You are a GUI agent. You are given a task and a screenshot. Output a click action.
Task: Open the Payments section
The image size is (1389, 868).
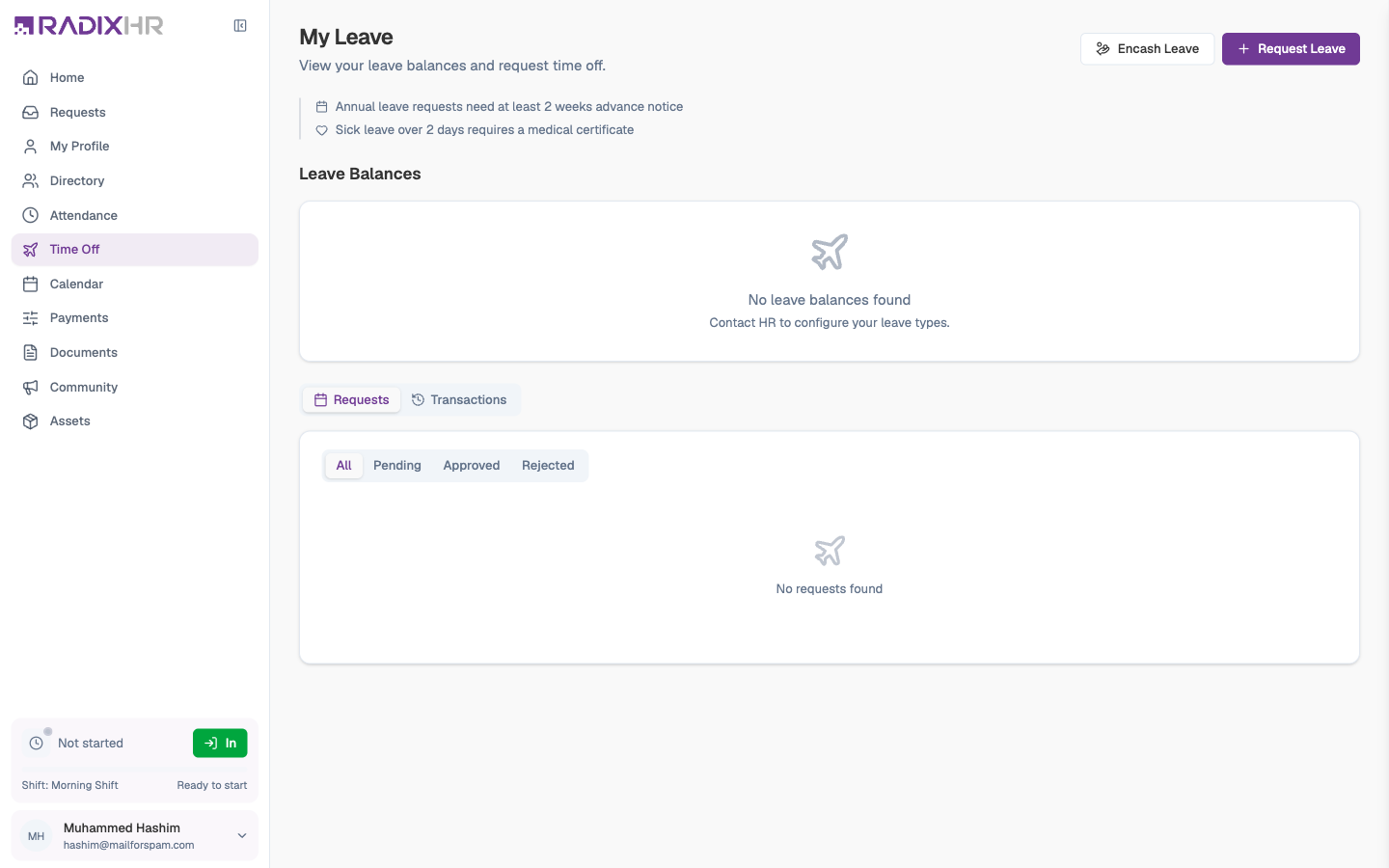click(x=135, y=318)
